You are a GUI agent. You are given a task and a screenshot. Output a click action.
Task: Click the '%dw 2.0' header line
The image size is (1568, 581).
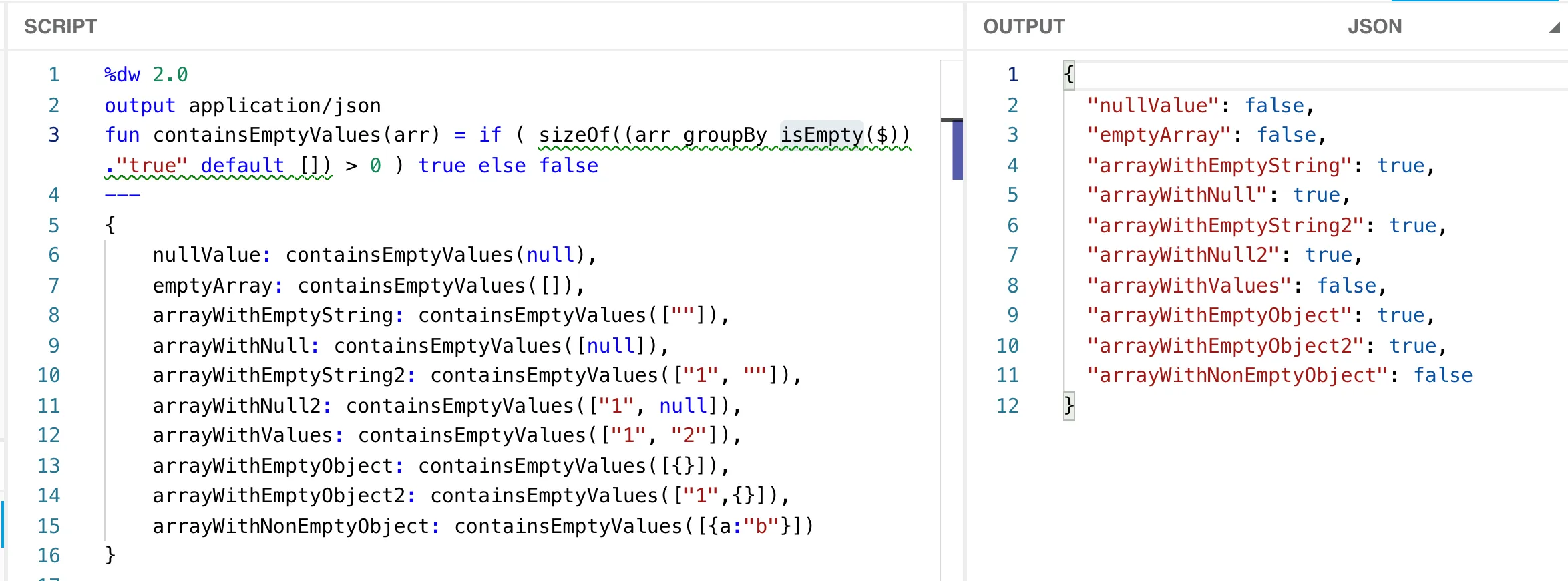(146, 75)
